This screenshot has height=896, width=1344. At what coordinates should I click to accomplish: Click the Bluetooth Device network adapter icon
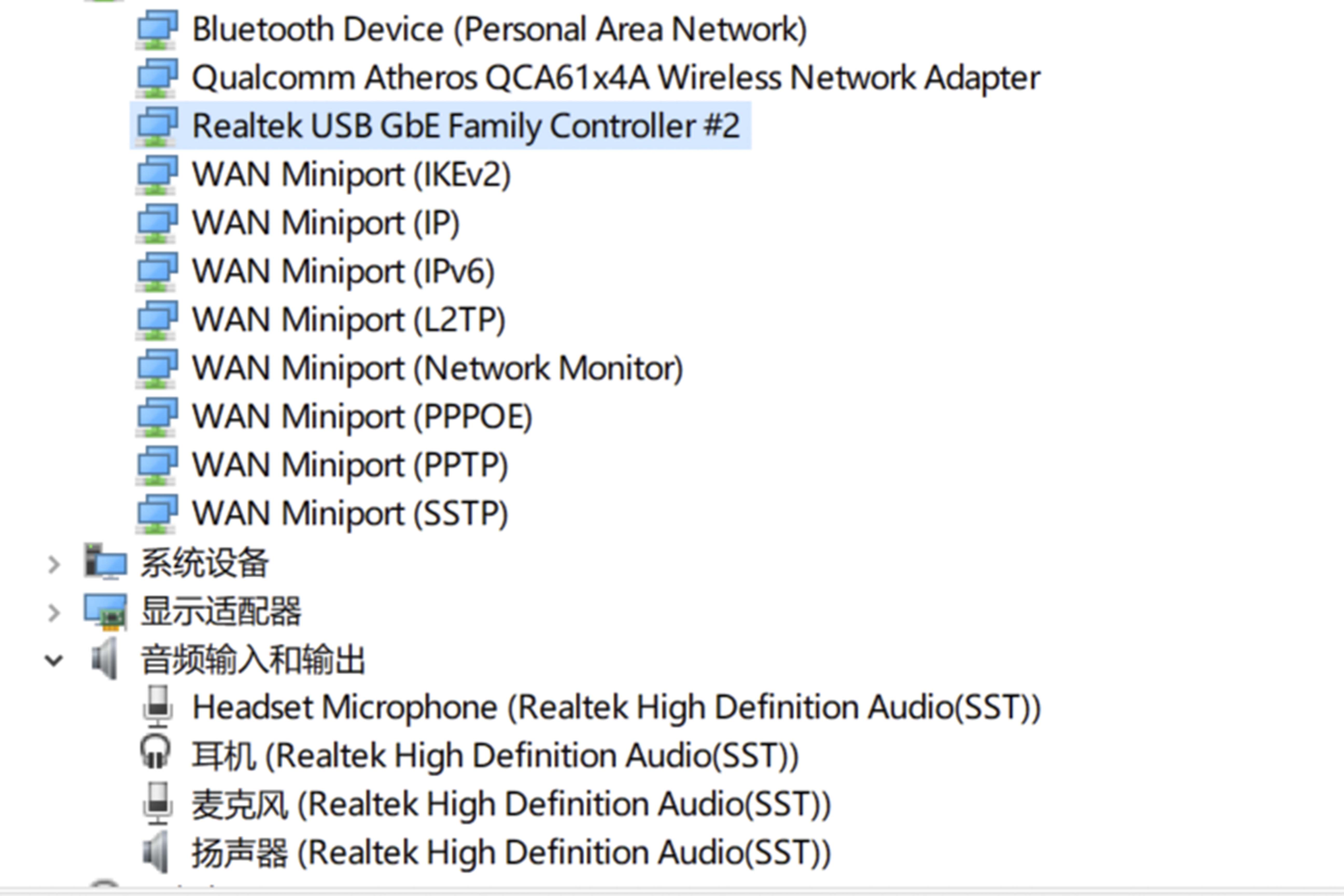click(157, 30)
